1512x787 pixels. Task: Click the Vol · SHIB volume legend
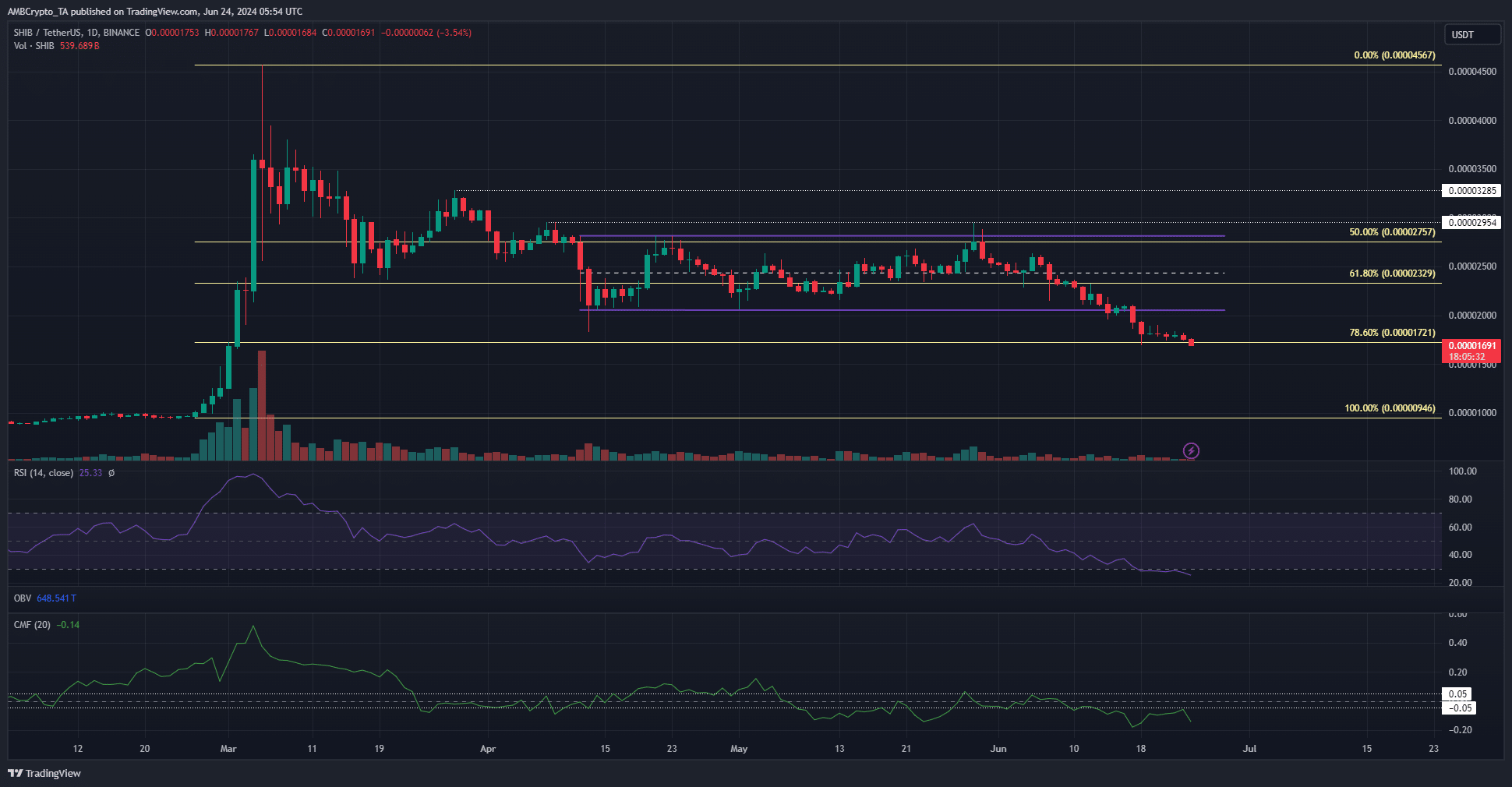click(34, 46)
